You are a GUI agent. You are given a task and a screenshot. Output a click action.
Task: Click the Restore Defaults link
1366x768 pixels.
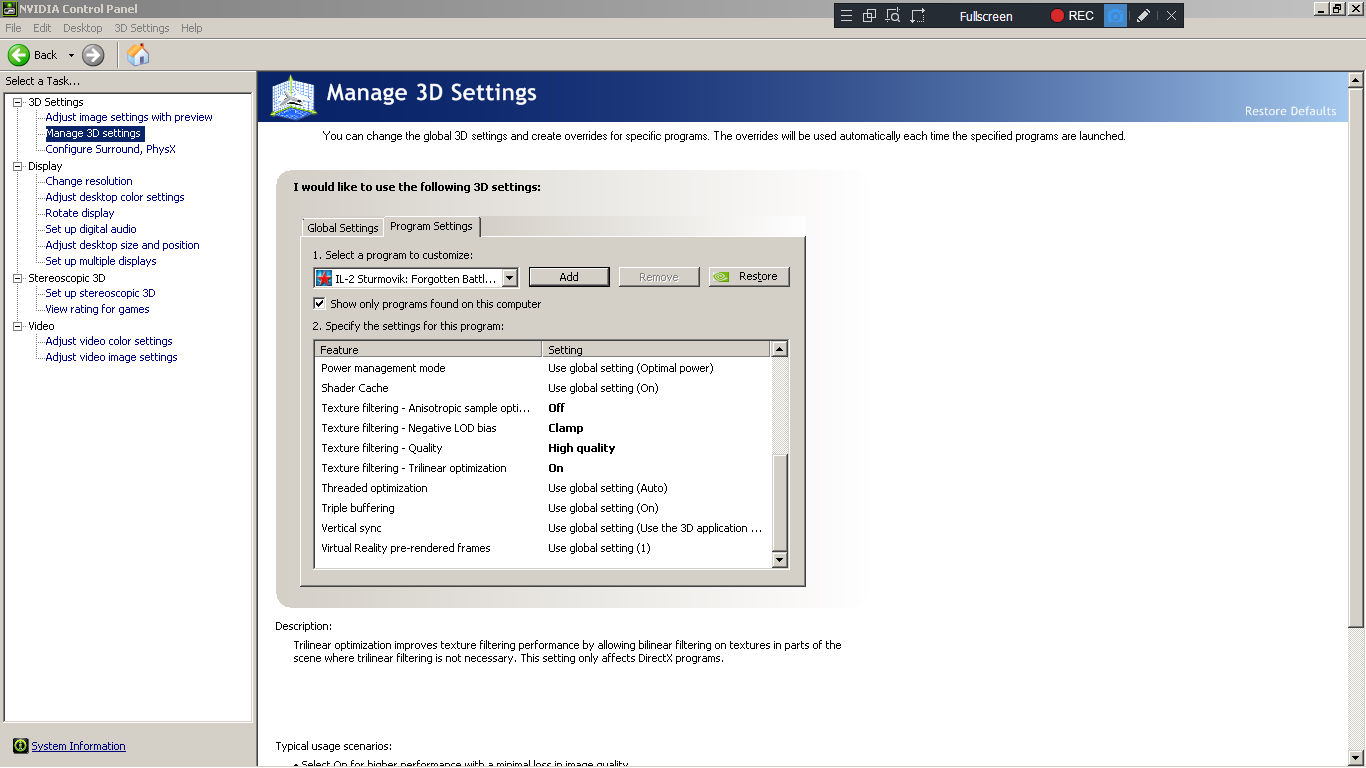point(1290,111)
